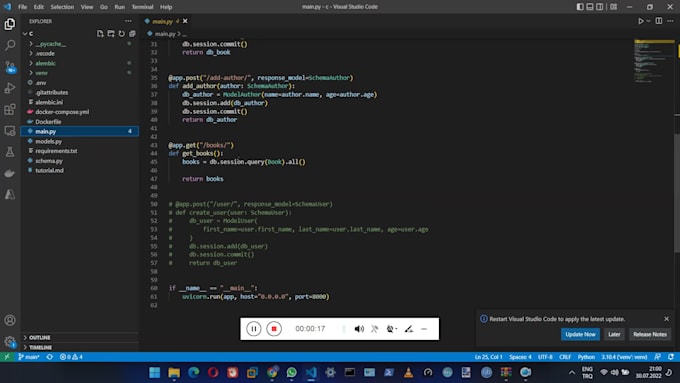Split the editor to the right
The height and width of the screenshot is (383, 680).
click(x=659, y=21)
